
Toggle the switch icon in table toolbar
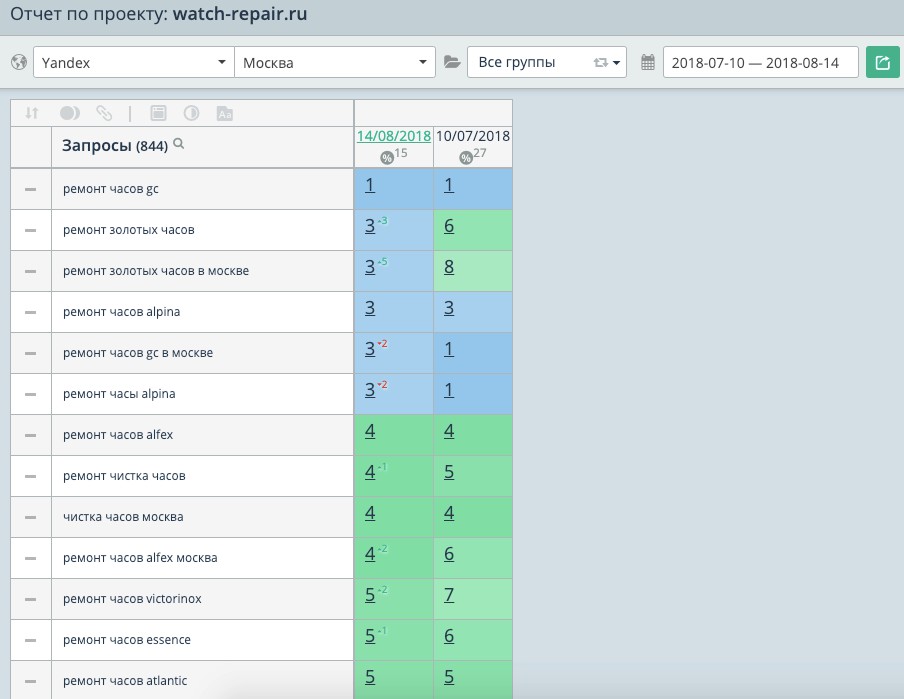coord(70,113)
